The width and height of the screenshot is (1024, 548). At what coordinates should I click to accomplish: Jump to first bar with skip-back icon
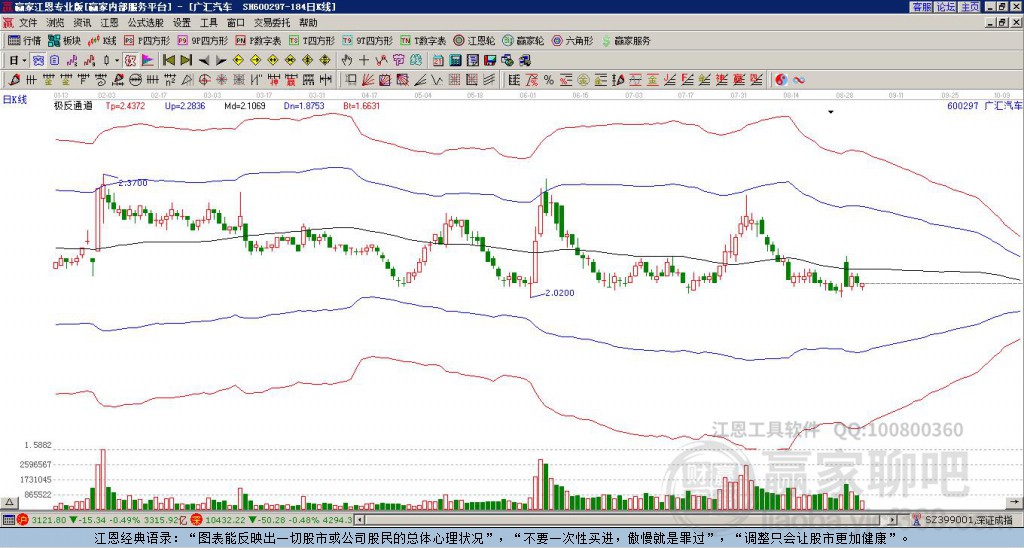(168, 61)
